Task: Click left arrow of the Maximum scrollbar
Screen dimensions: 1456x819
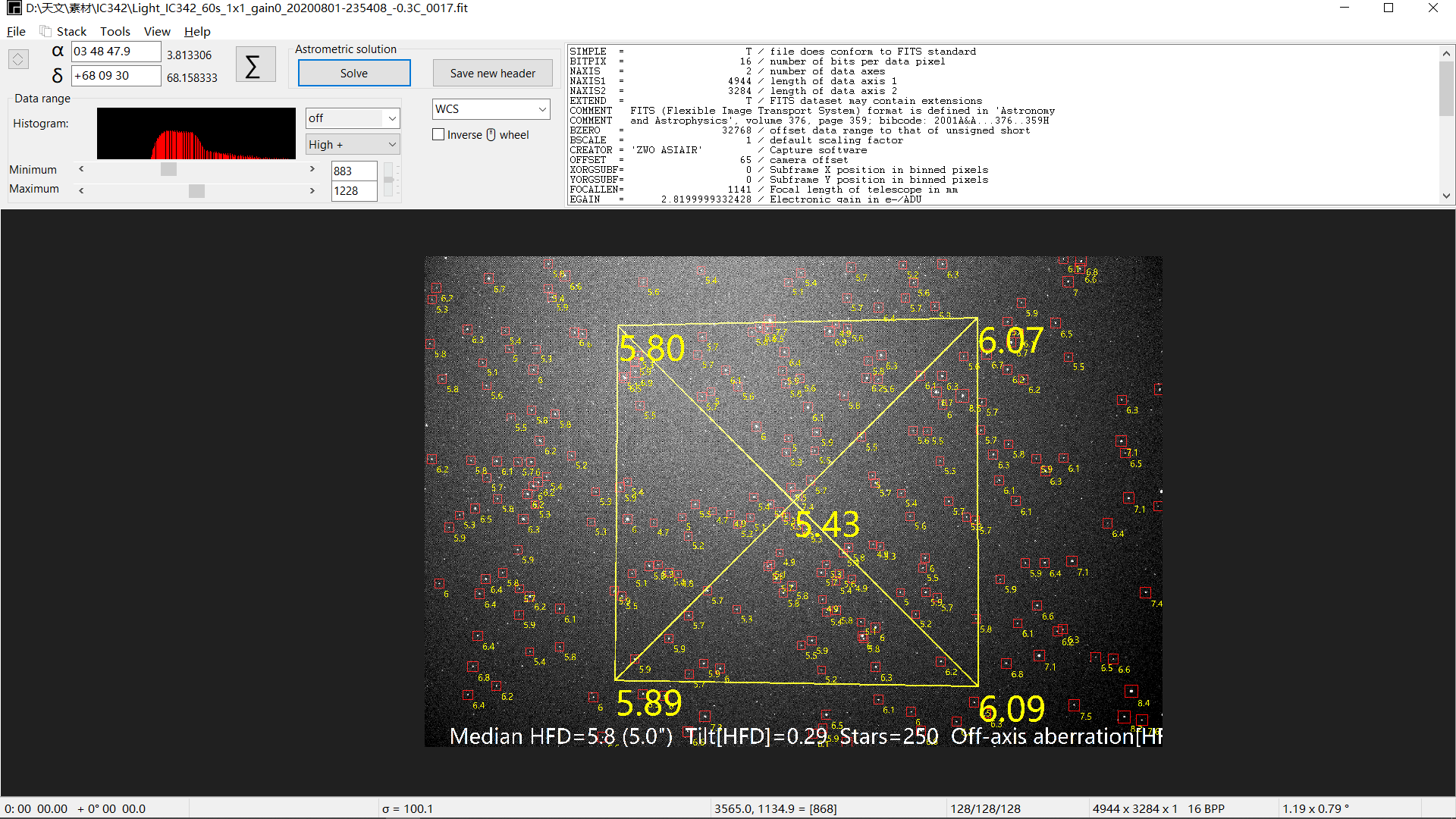Action: pyautogui.click(x=81, y=190)
